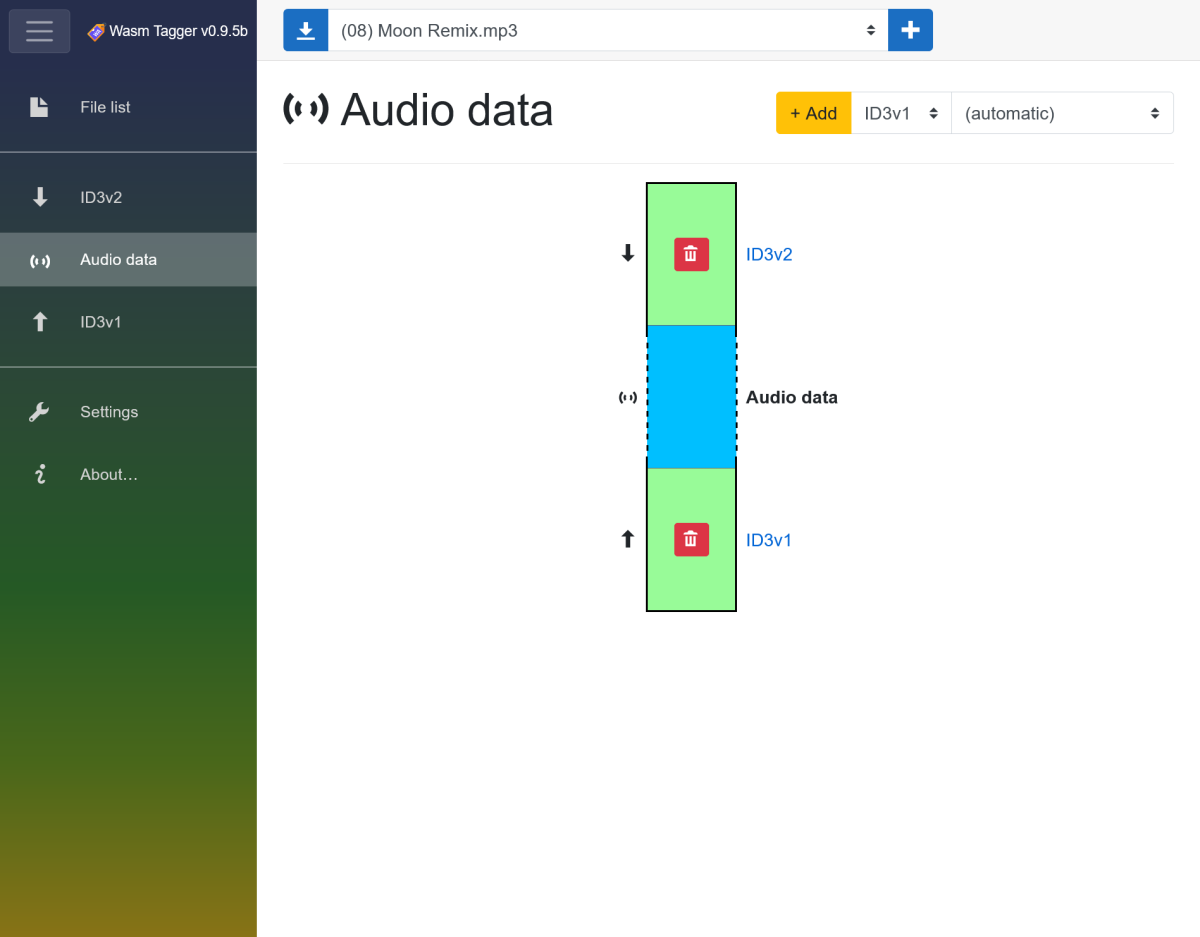Expand the (automatic) version dropdown

pyautogui.click(x=1062, y=113)
